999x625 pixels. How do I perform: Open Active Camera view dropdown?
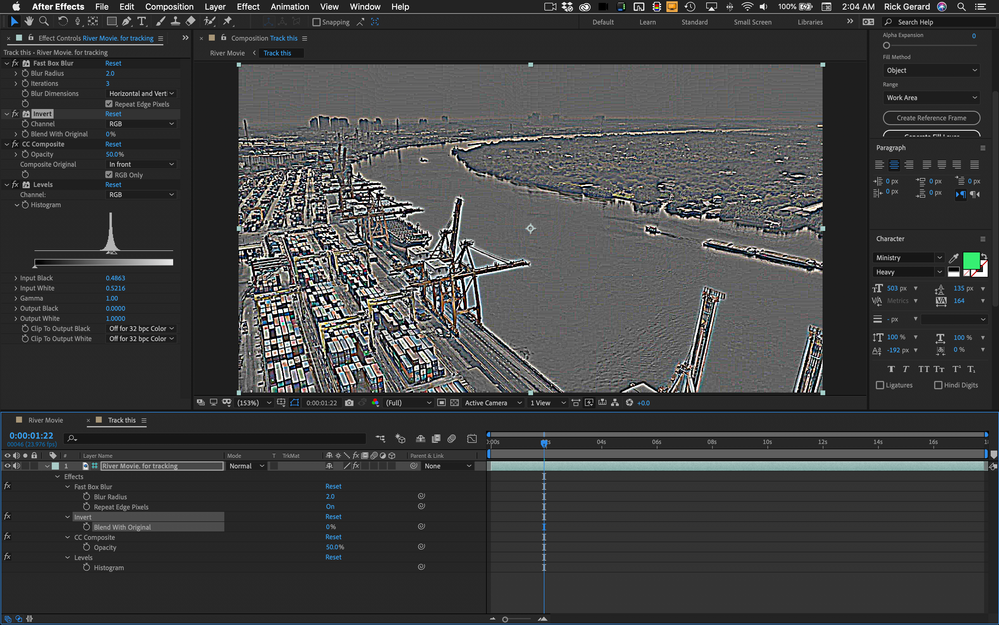[x=492, y=403]
